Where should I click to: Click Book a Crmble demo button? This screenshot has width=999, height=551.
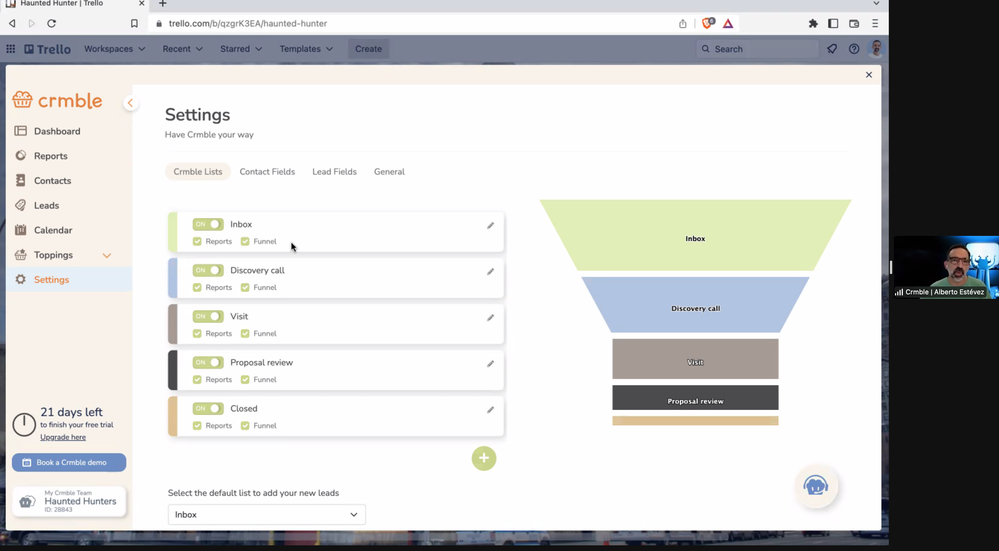tap(69, 462)
